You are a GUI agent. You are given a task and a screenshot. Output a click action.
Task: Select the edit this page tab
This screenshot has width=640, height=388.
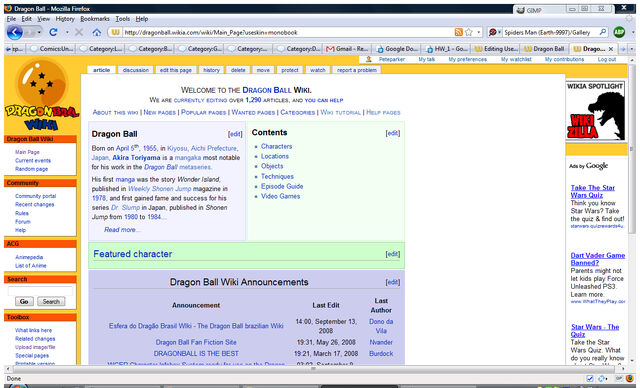(x=176, y=70)
